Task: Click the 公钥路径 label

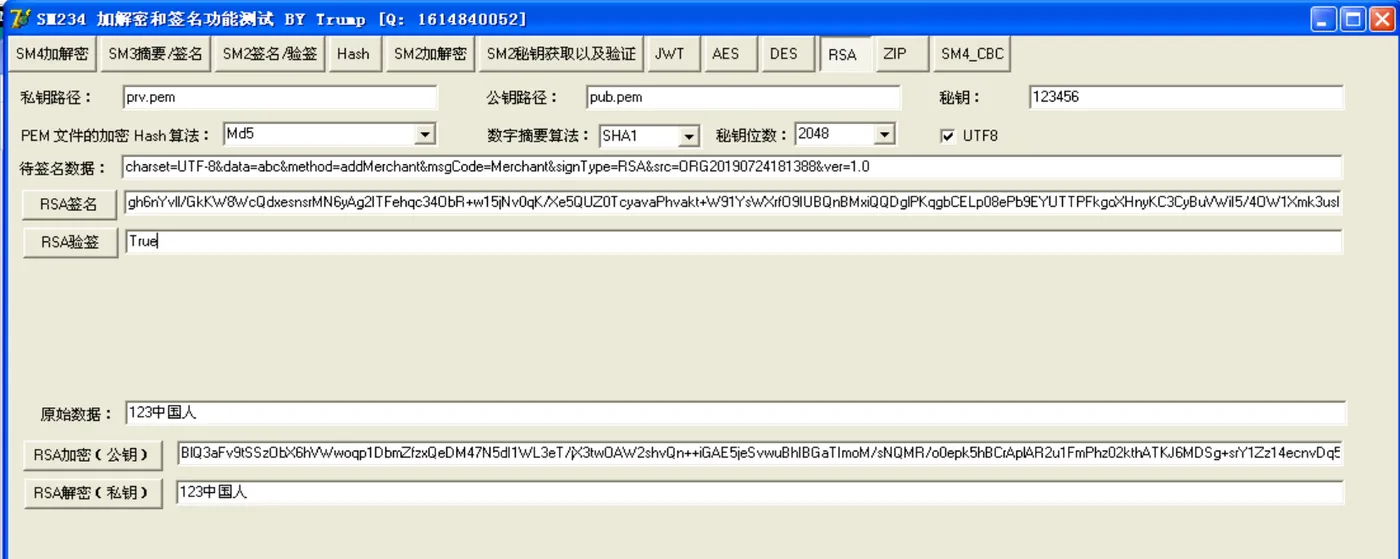Action: tap(523, 97)
